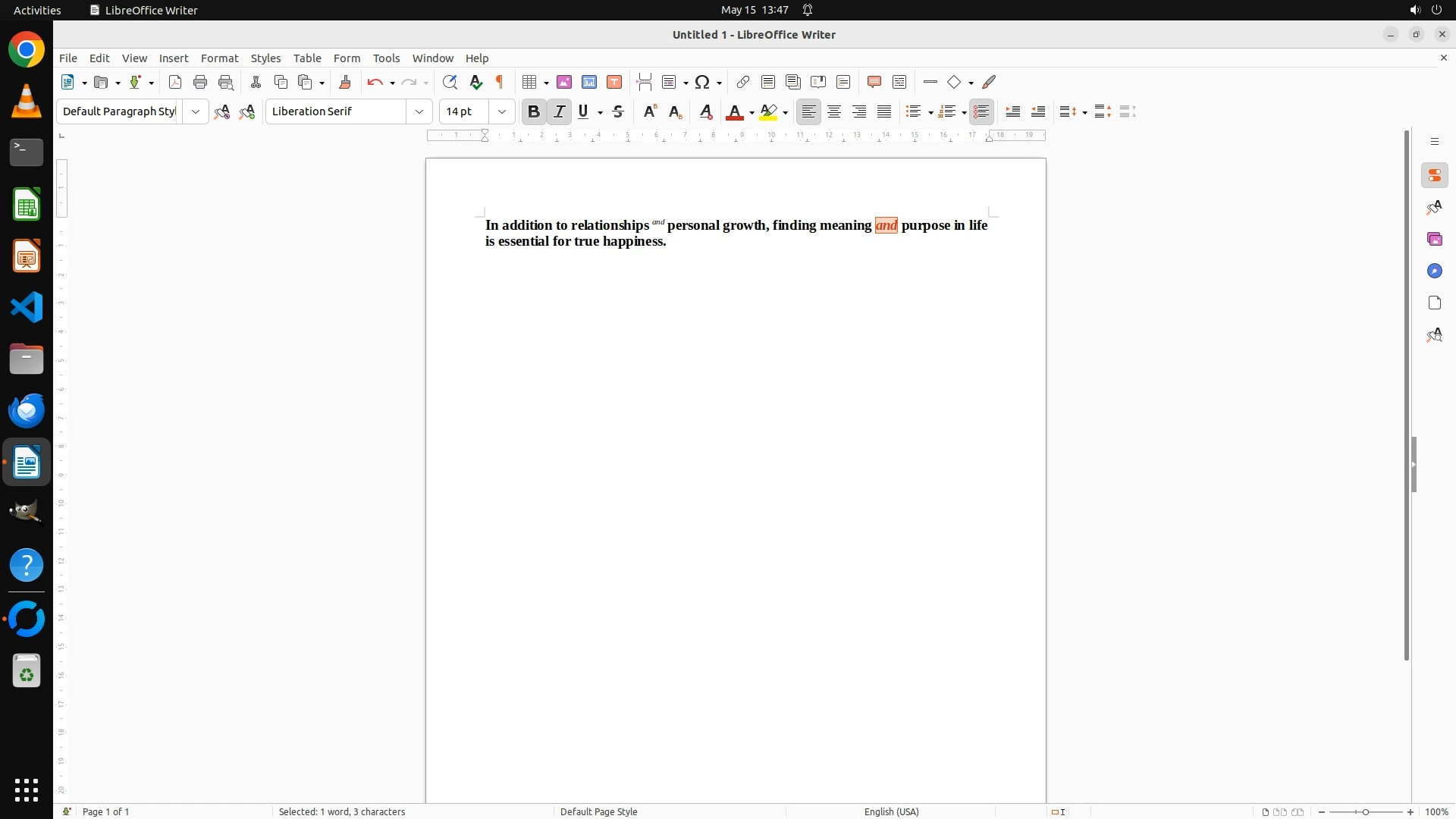Click the Insert Hyperlink icon
The height and width of the screenshot is (819, 1456).
tap(743, 82)
